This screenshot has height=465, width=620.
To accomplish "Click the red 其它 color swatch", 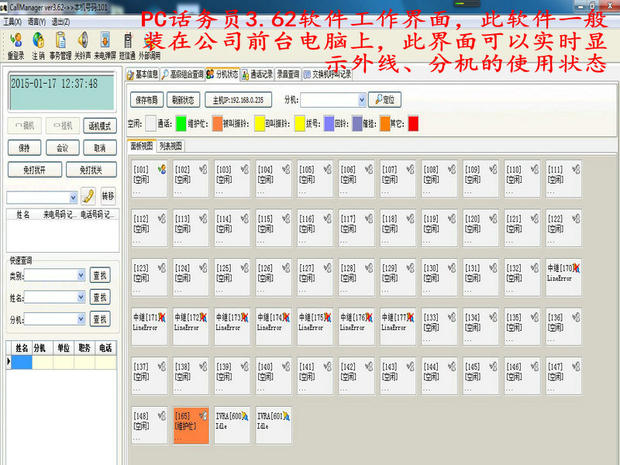I will click(413, 124).
